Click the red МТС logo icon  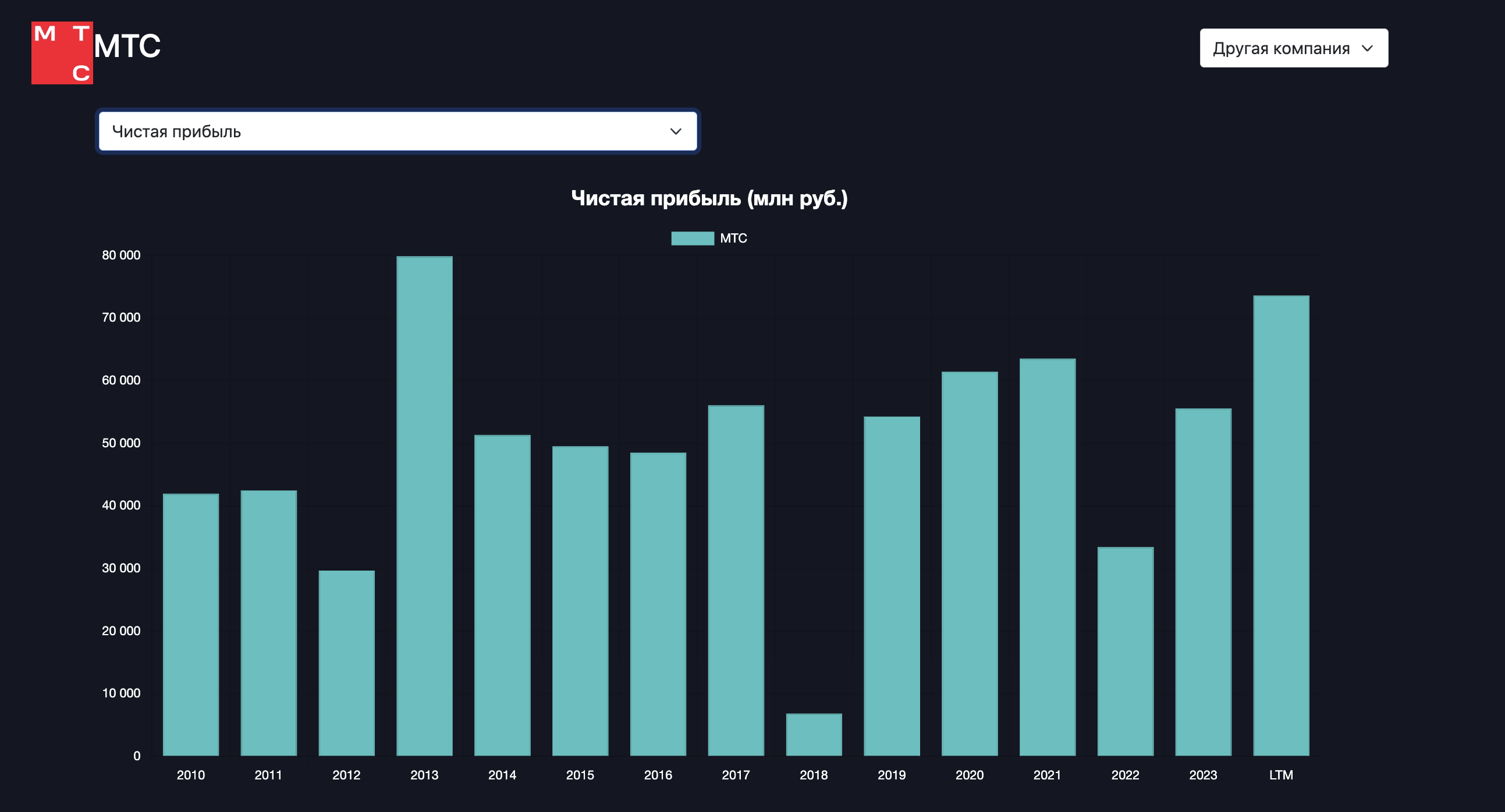coord(62,53)
